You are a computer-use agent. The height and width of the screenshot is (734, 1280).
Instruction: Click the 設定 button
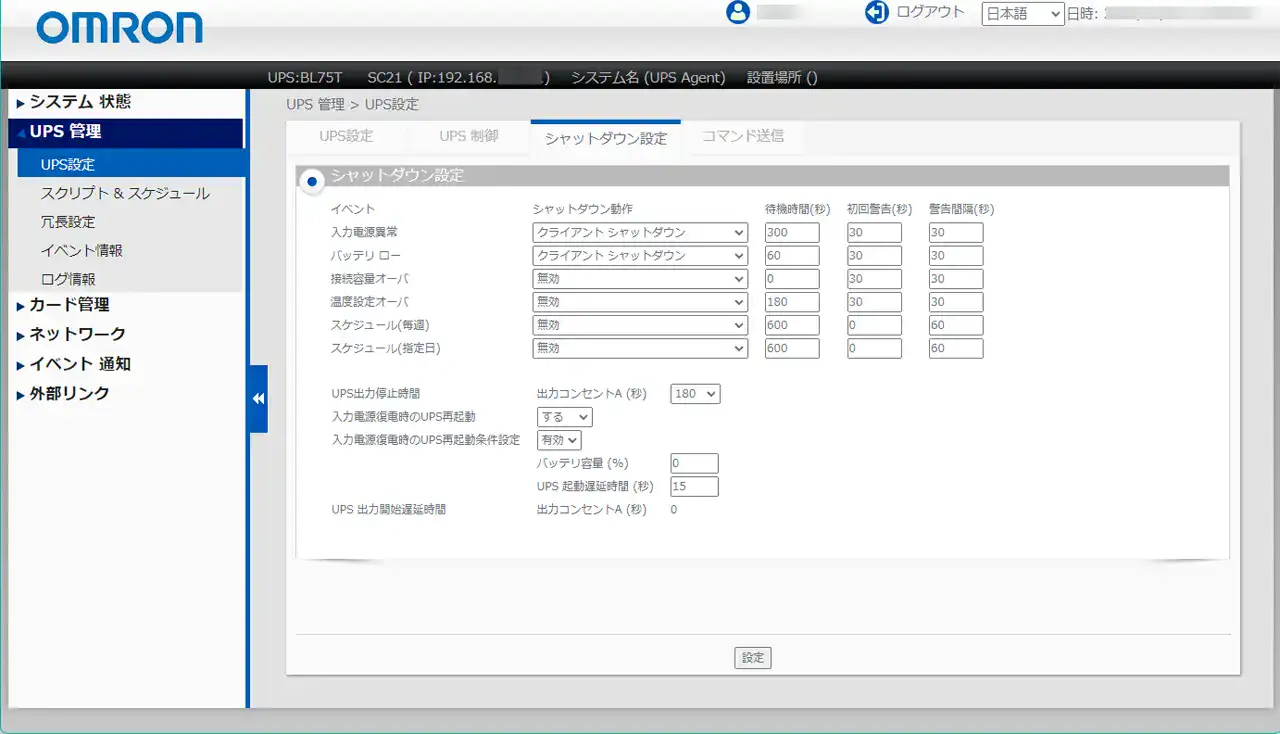(x=753, y=658)
